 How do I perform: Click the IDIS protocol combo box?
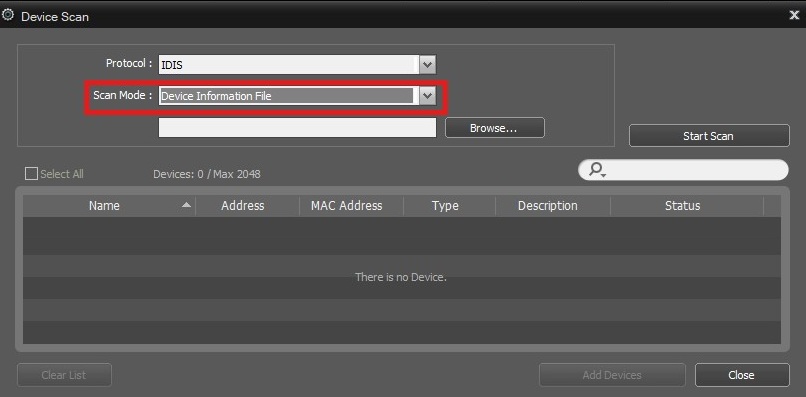[297, 65]
